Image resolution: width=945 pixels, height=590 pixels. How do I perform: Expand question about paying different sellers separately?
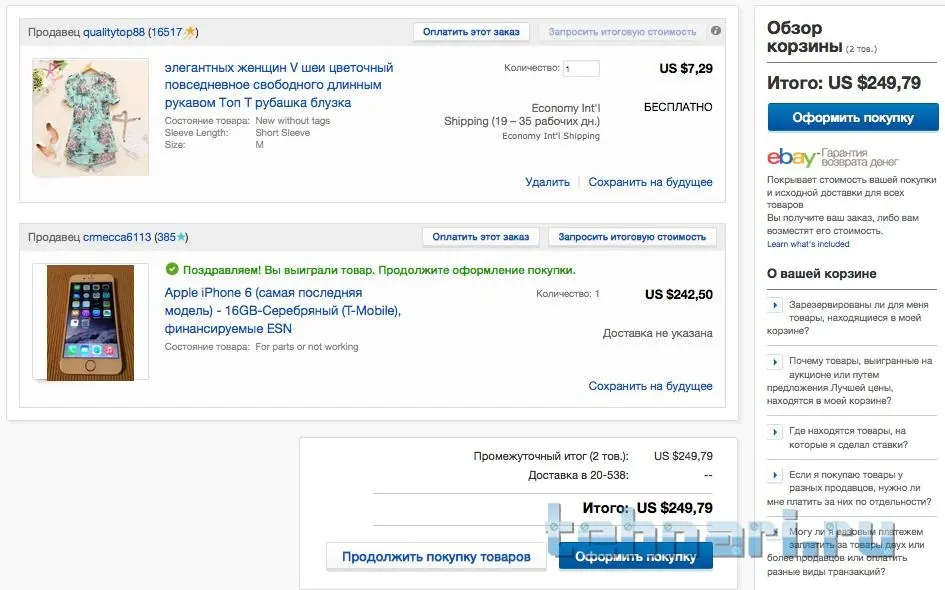coord(775,475)
